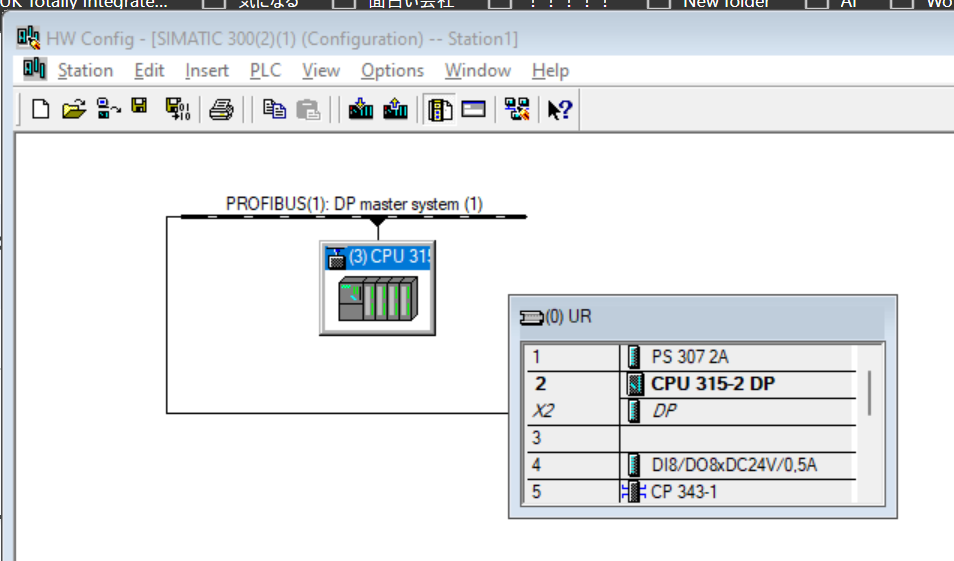Open Configure Network icon
Screen dimensions: 954x561
[517, 110]
